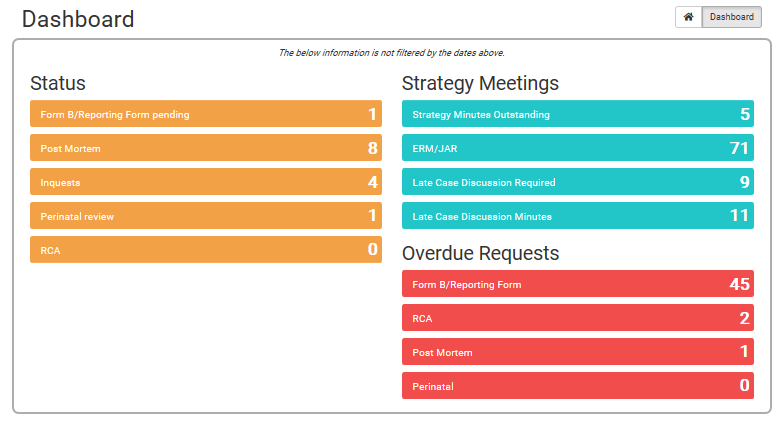Open Strategy Minutes Outstanding list

577,114
